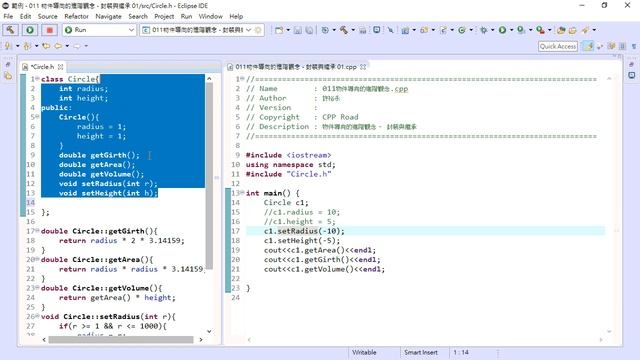
Task: Click the Open Type folder icon
Action: coord(561,30)
